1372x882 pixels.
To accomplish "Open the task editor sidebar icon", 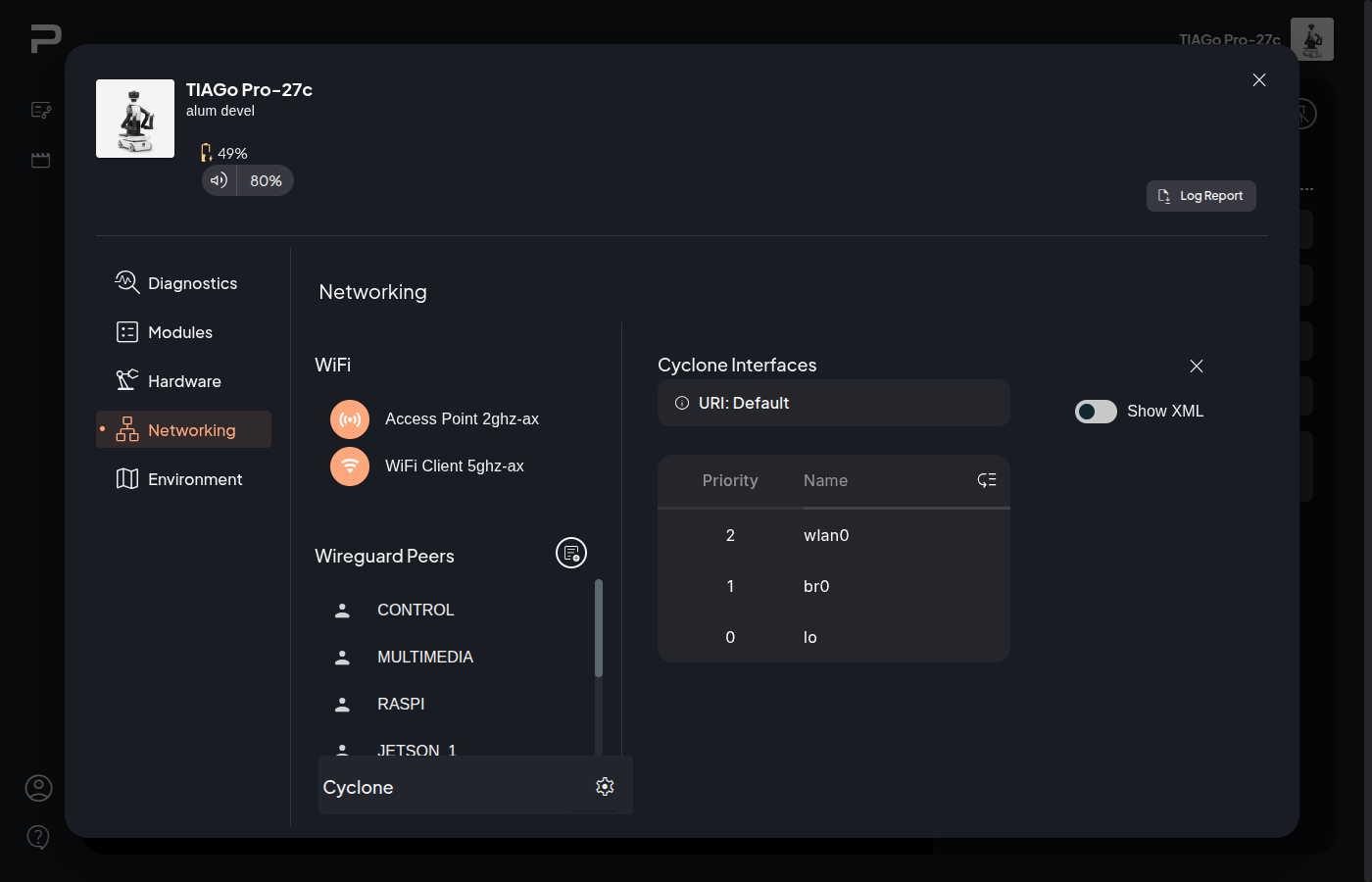I will [x=41, y=111].
